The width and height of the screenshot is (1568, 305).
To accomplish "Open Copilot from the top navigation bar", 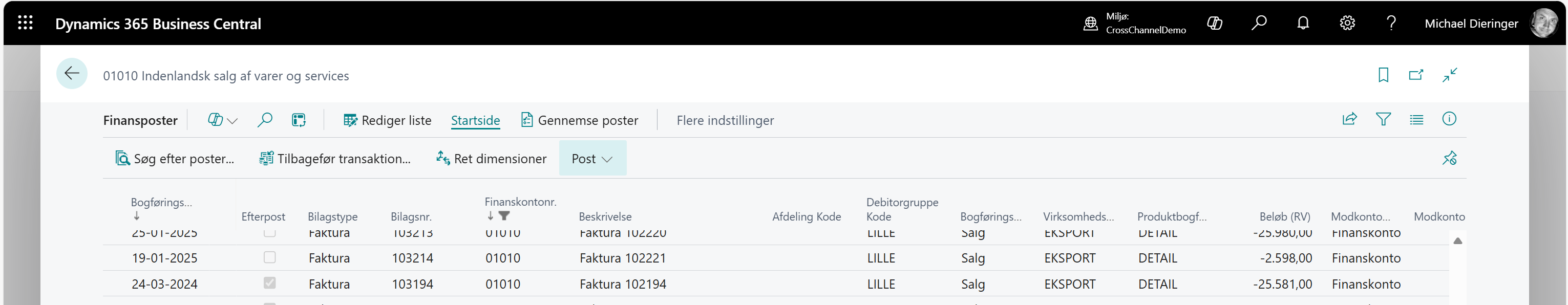I will (1215, 23).
